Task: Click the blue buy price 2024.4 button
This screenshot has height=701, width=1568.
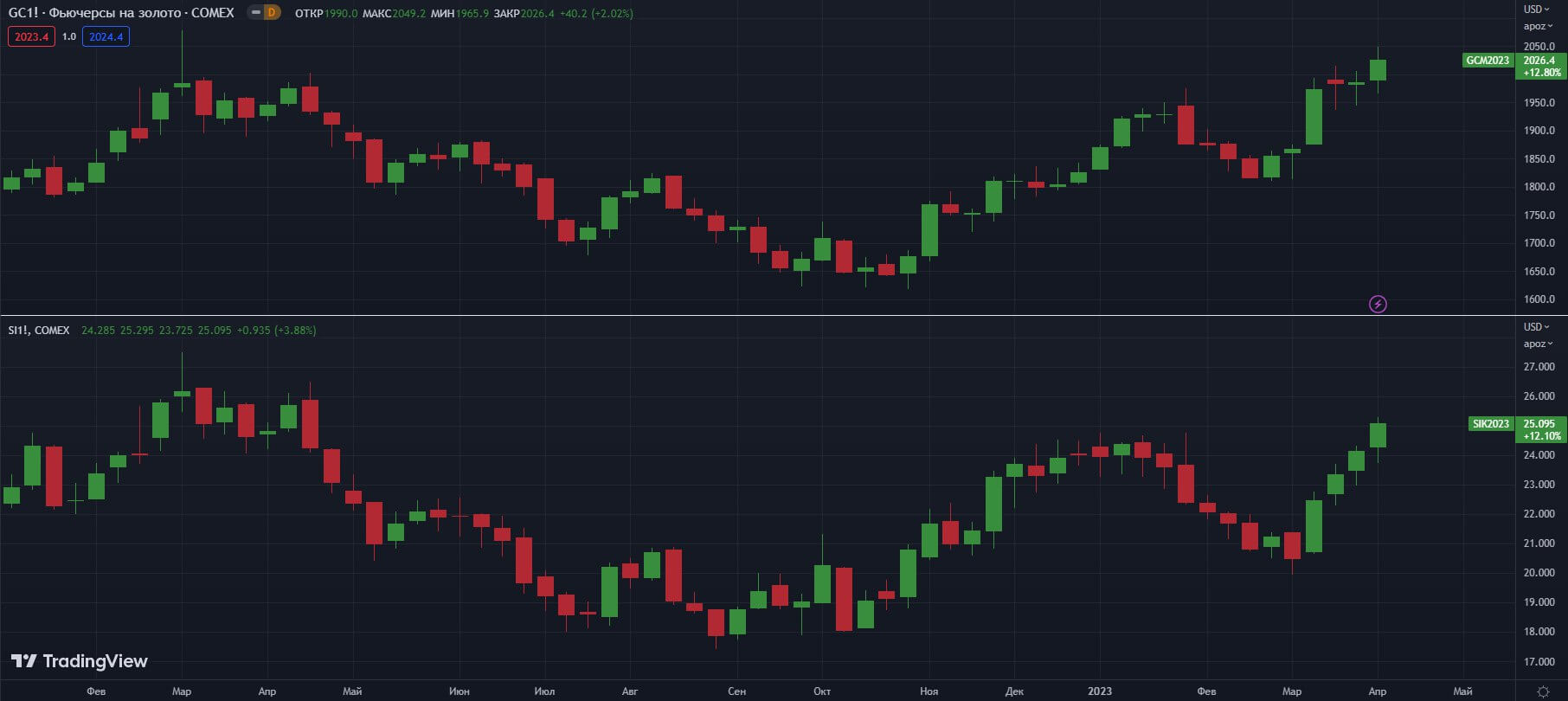Action: 106,36
